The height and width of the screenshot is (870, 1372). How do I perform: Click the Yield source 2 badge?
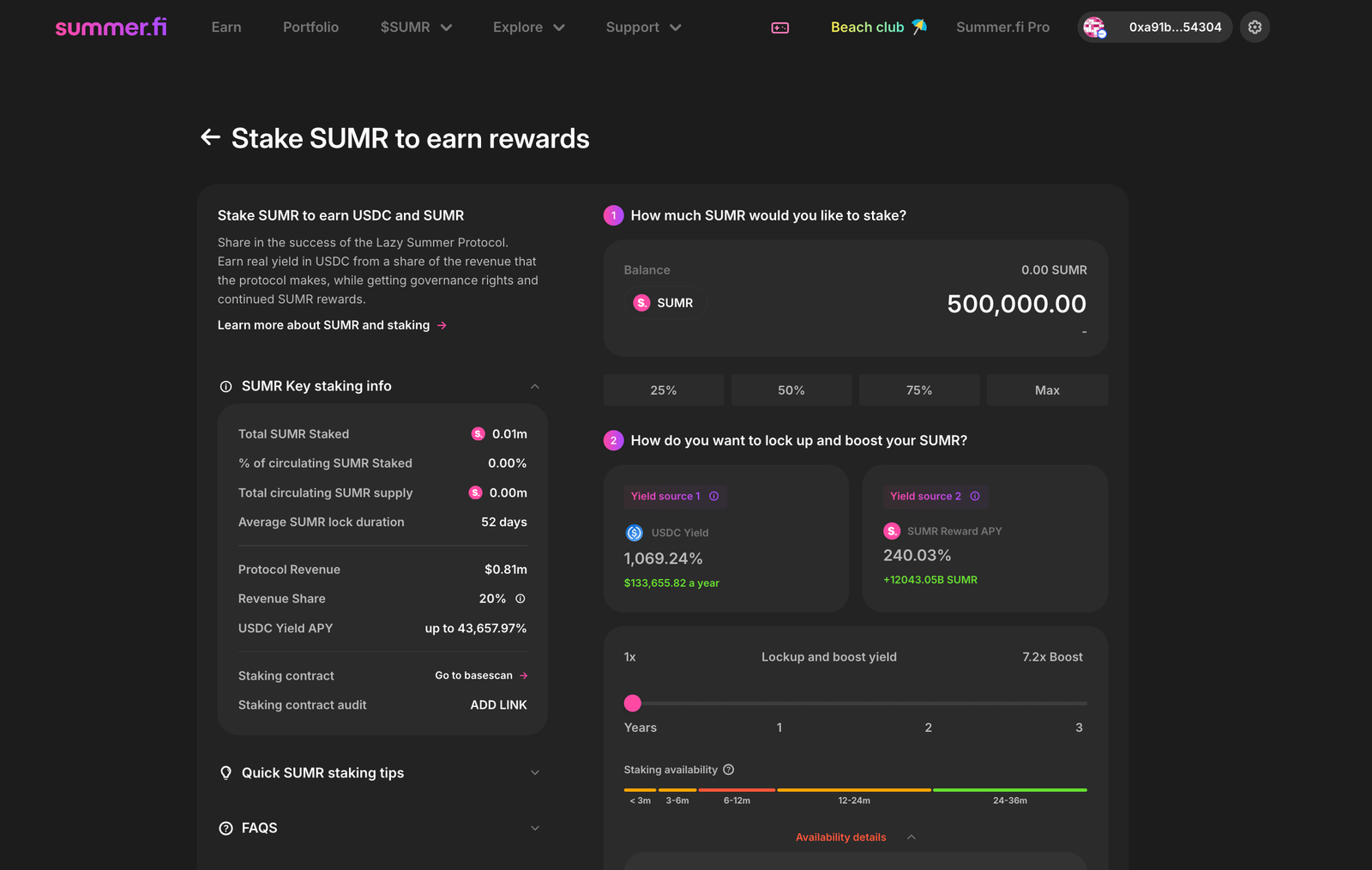[936, 496]
